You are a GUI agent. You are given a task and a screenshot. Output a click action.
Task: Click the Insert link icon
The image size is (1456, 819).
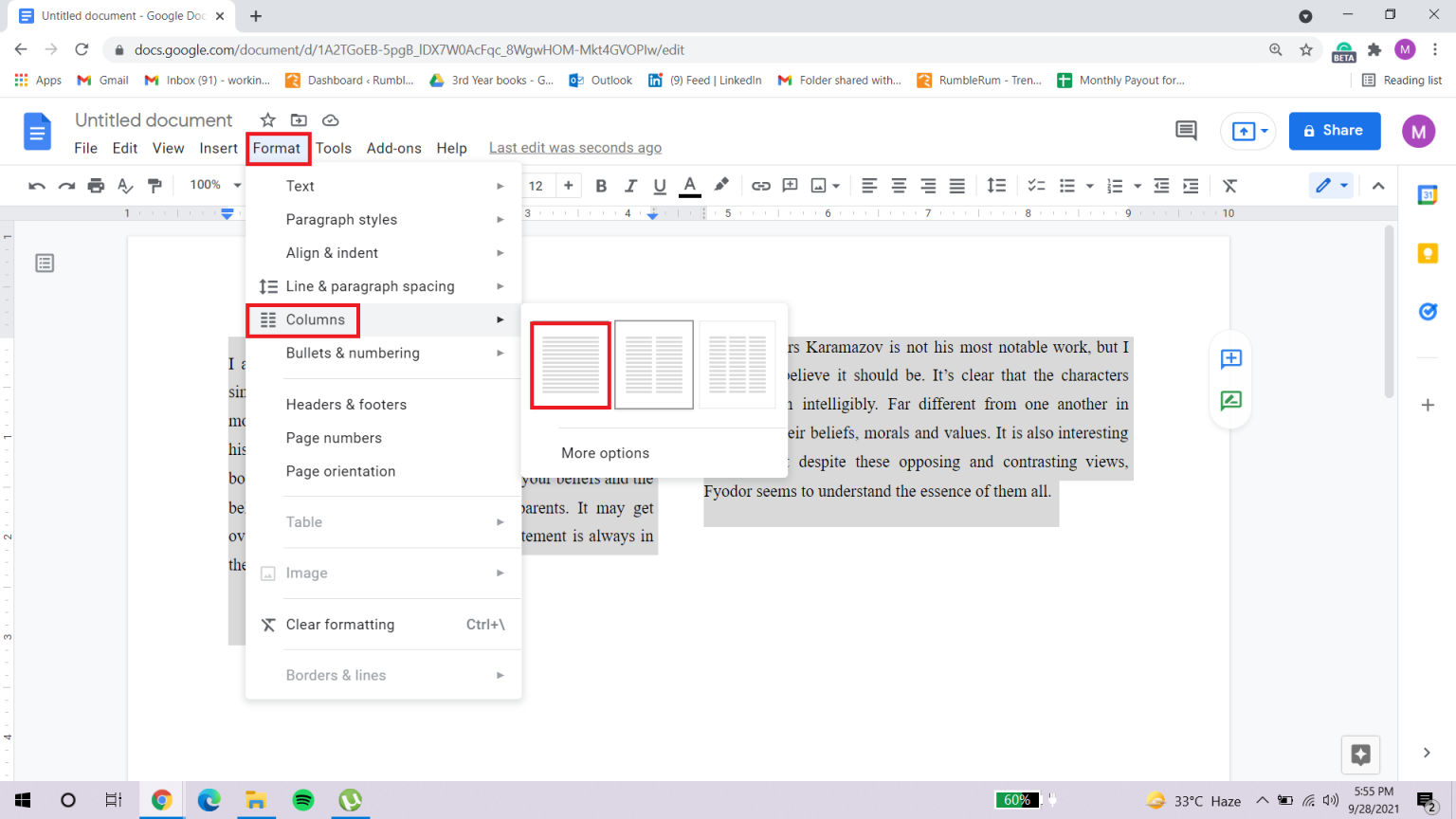coord(760,186)
